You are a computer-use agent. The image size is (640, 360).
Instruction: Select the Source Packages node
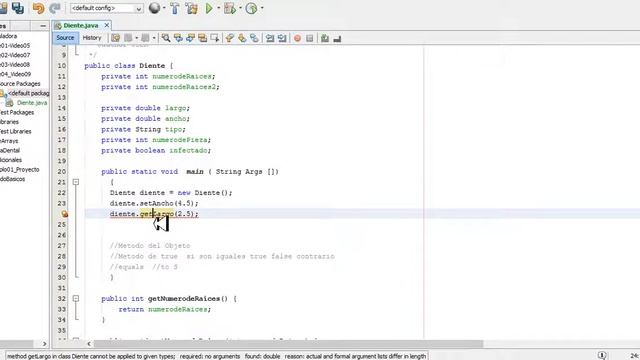(20, 84)
